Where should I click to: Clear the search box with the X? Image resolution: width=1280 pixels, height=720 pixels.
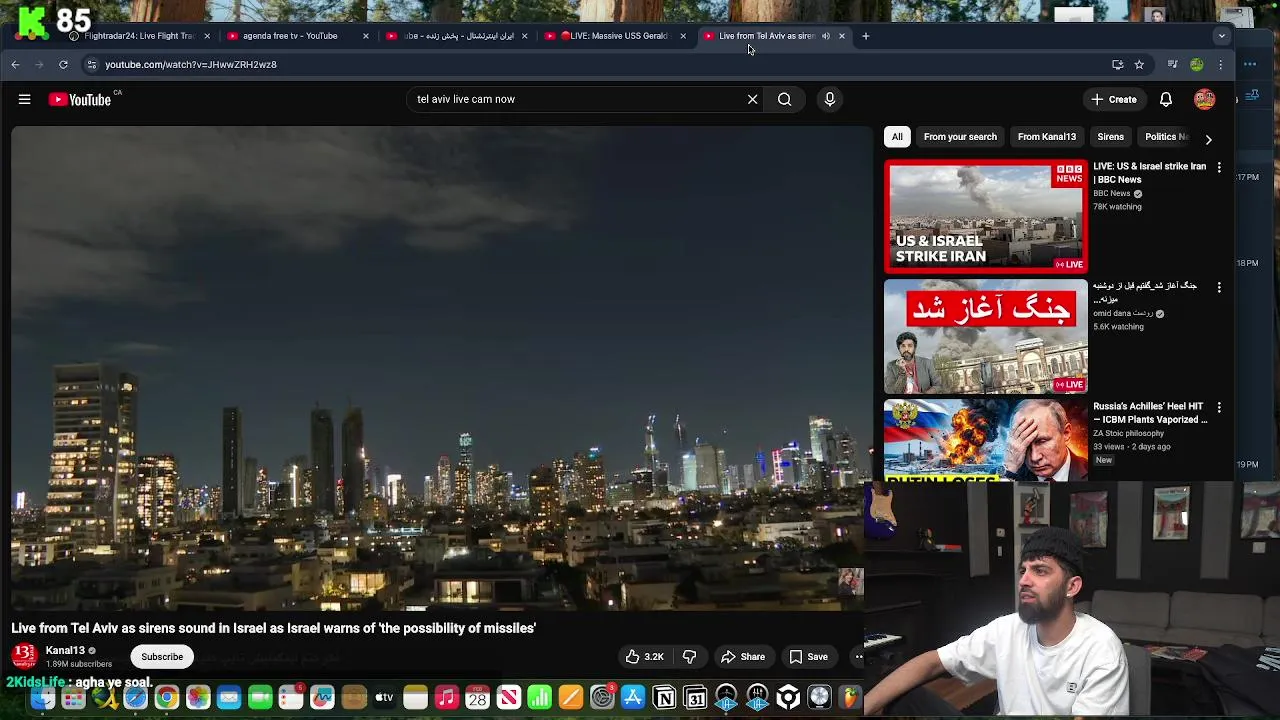[753, 99]
